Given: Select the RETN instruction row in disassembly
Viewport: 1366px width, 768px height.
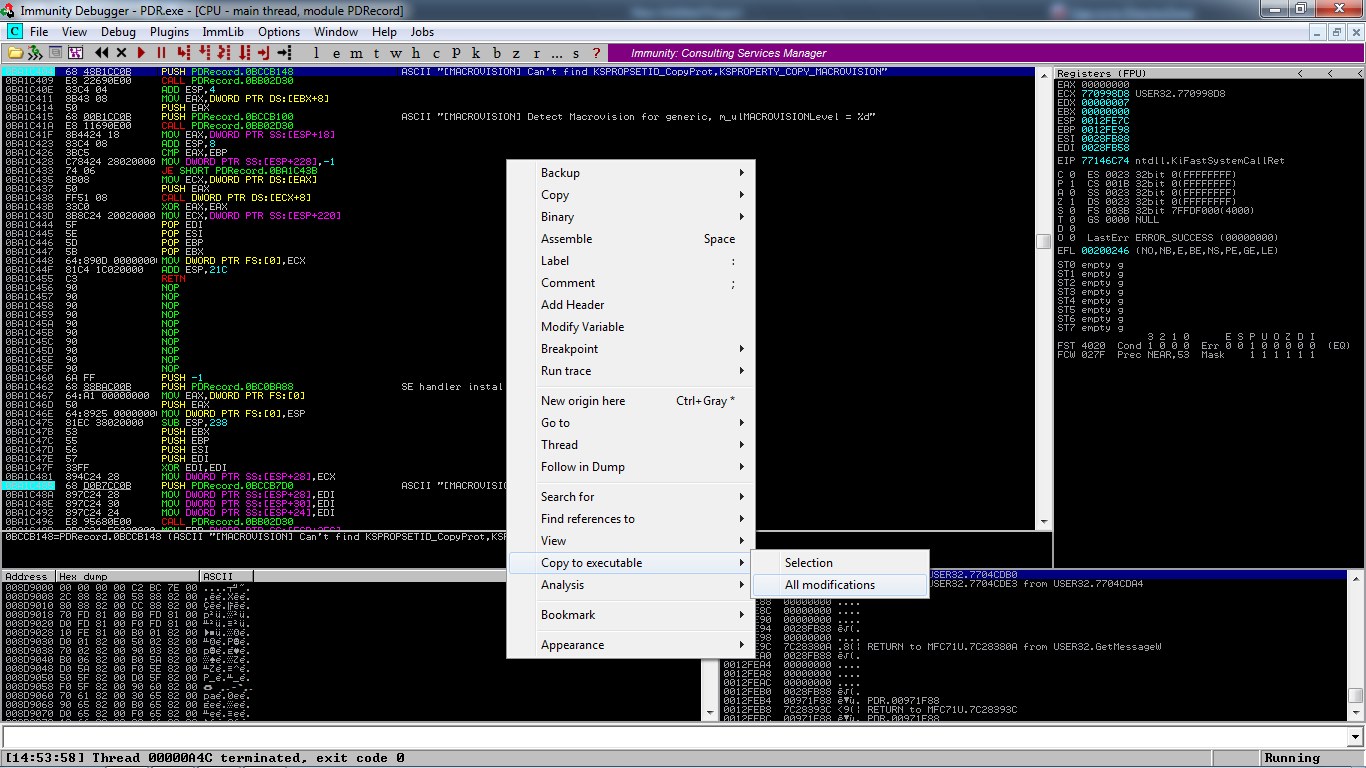Looking at the screenshot, I should click(520, 279).
